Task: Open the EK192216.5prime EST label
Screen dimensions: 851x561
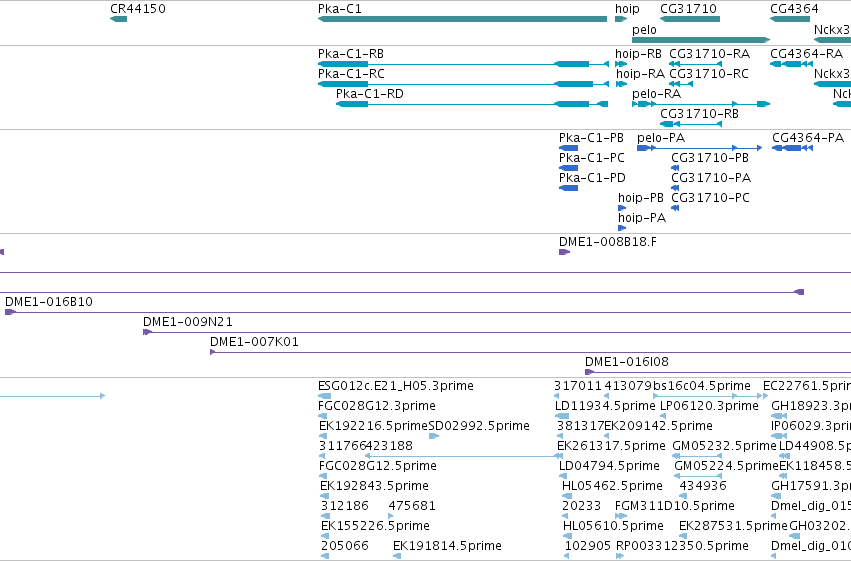Action: [x=373, y=426]
